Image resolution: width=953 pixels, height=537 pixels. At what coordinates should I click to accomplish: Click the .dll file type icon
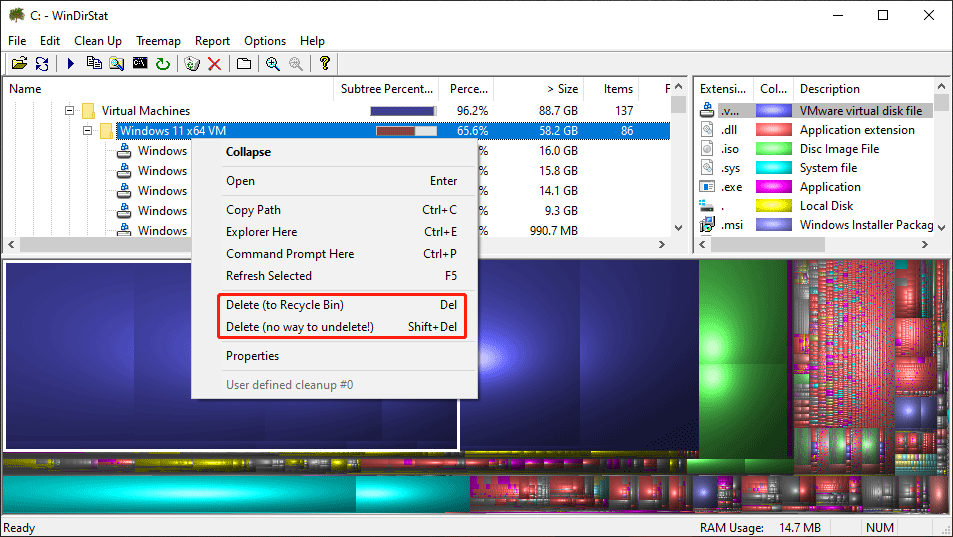pos(707,129)
